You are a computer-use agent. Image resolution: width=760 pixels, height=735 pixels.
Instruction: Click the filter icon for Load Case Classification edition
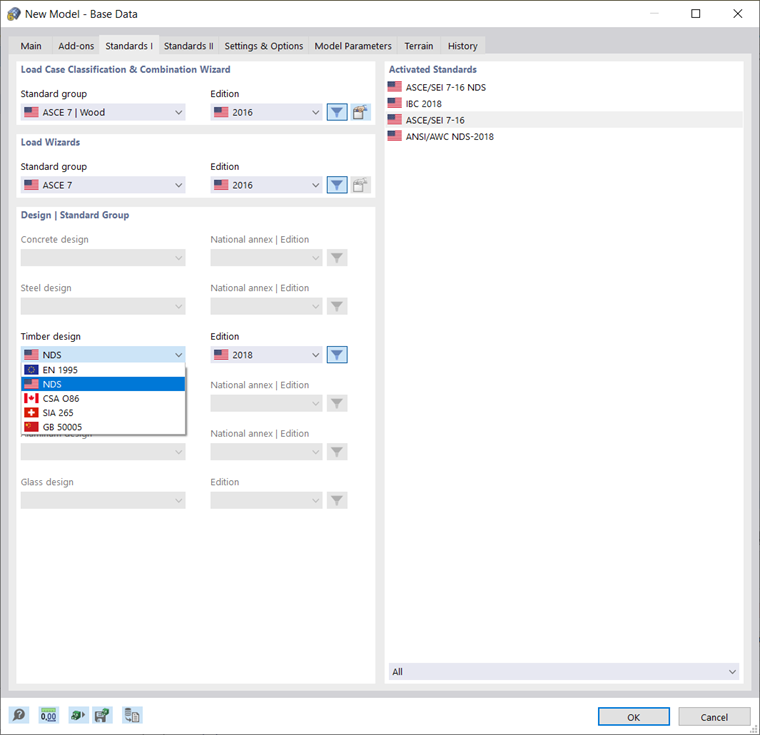pyautogui.click(x=337, y=112)
